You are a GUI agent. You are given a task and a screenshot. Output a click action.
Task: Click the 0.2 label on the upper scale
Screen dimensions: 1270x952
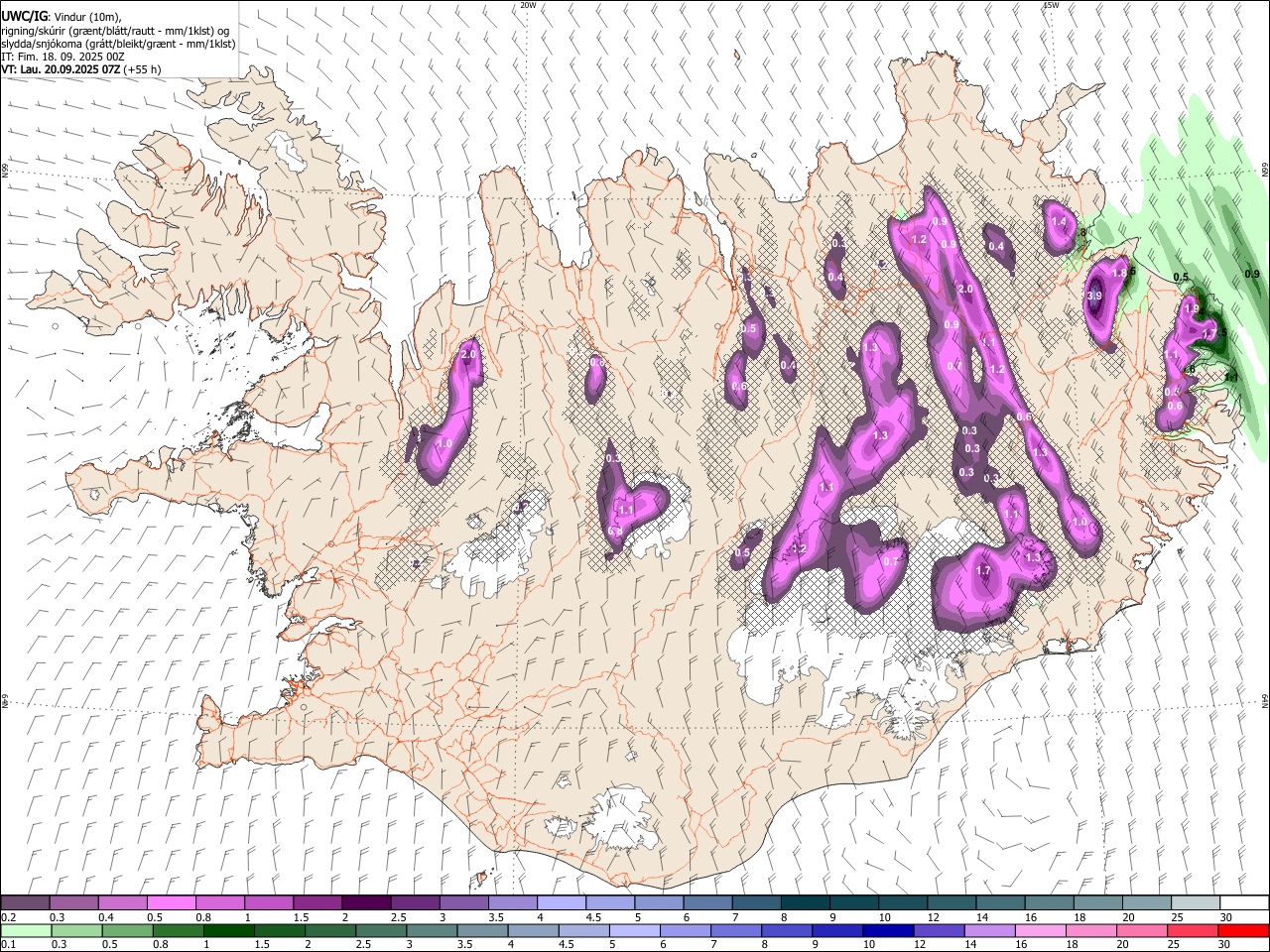coord(8,917)
